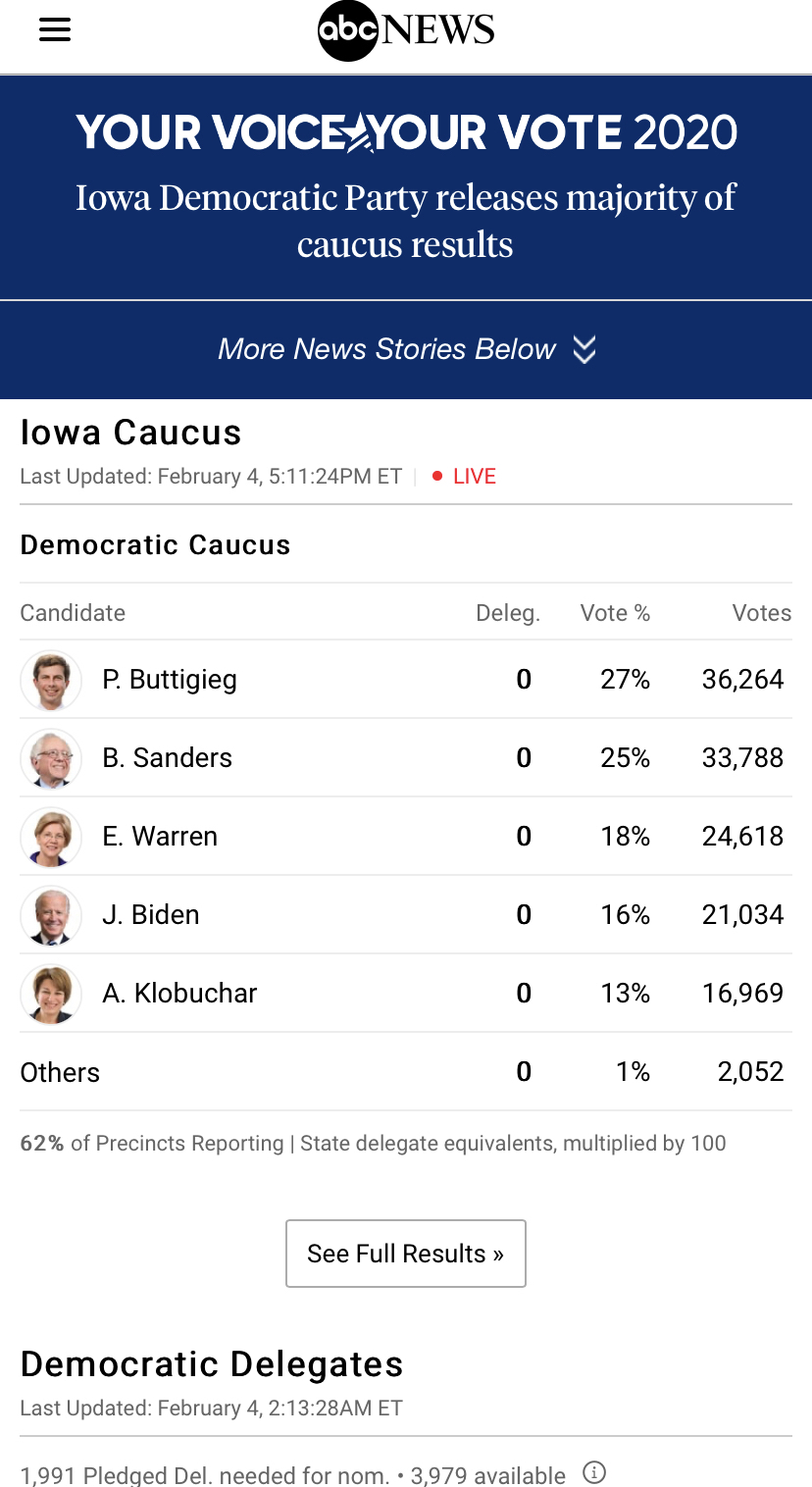Tap the ABC News logo
The image size is (812, 1487).
[406, 31]
